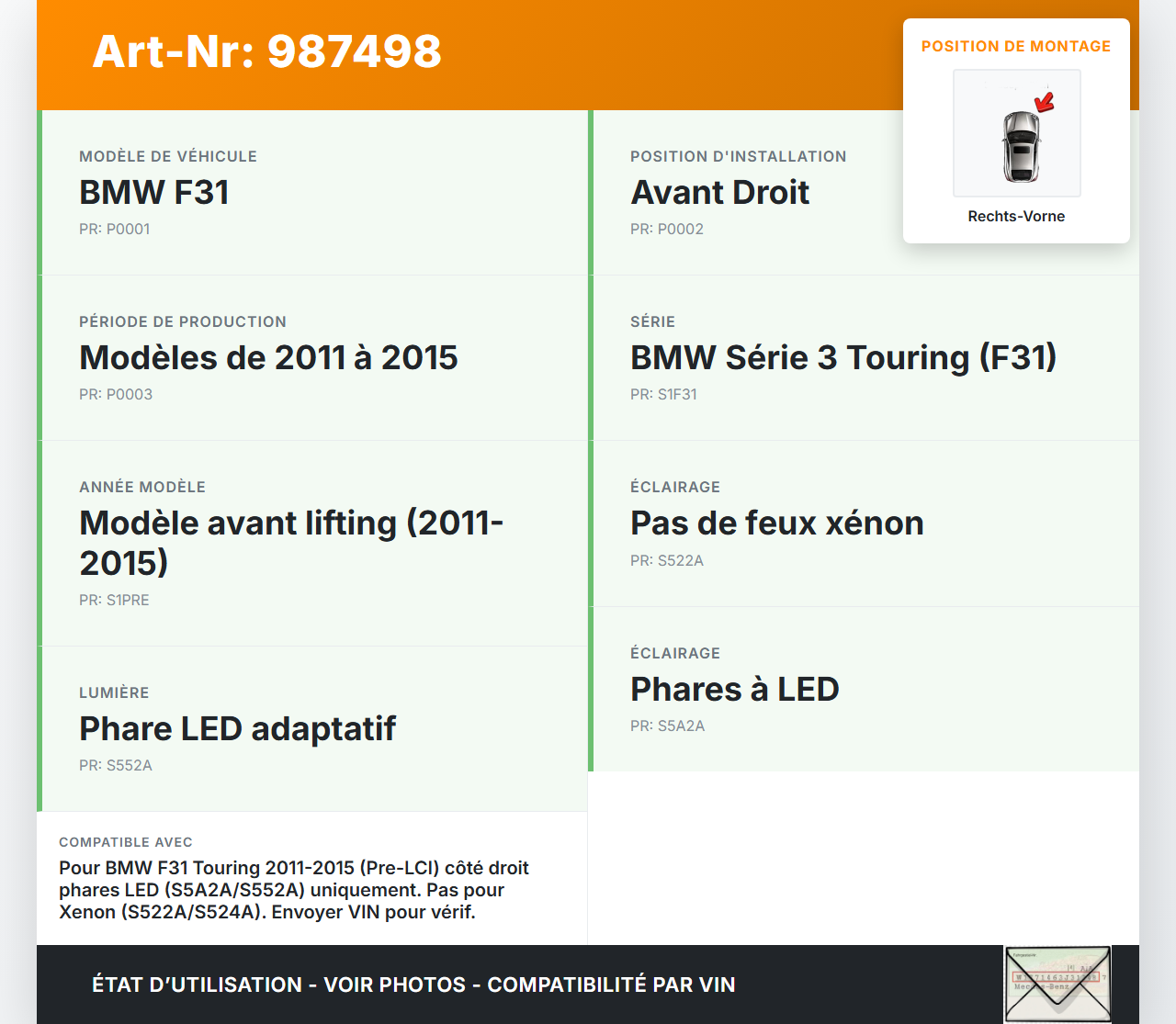Click the top-view car diagram

(x=1016, y=133)
